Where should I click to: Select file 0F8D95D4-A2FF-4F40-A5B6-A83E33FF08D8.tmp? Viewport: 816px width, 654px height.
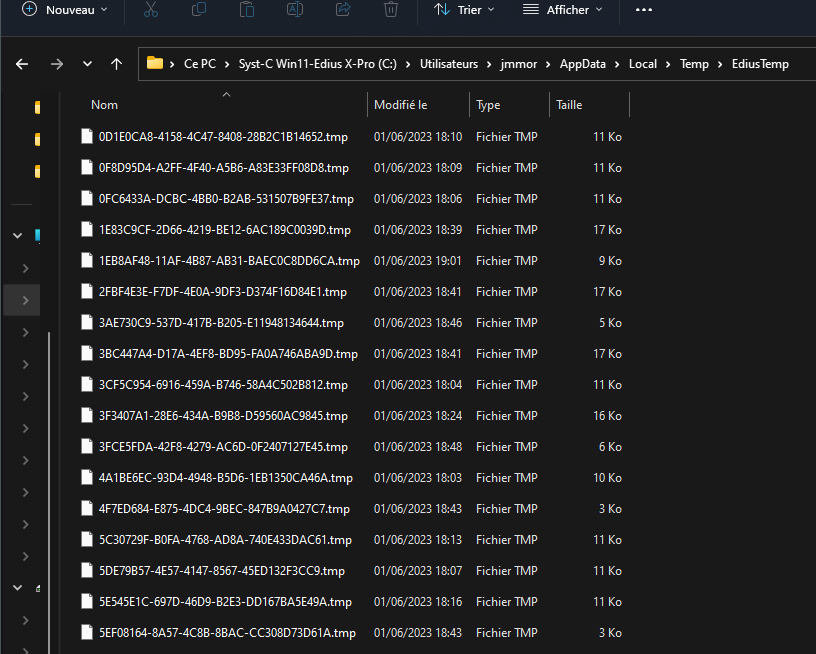pyautogui.click(x=224, y=168)
